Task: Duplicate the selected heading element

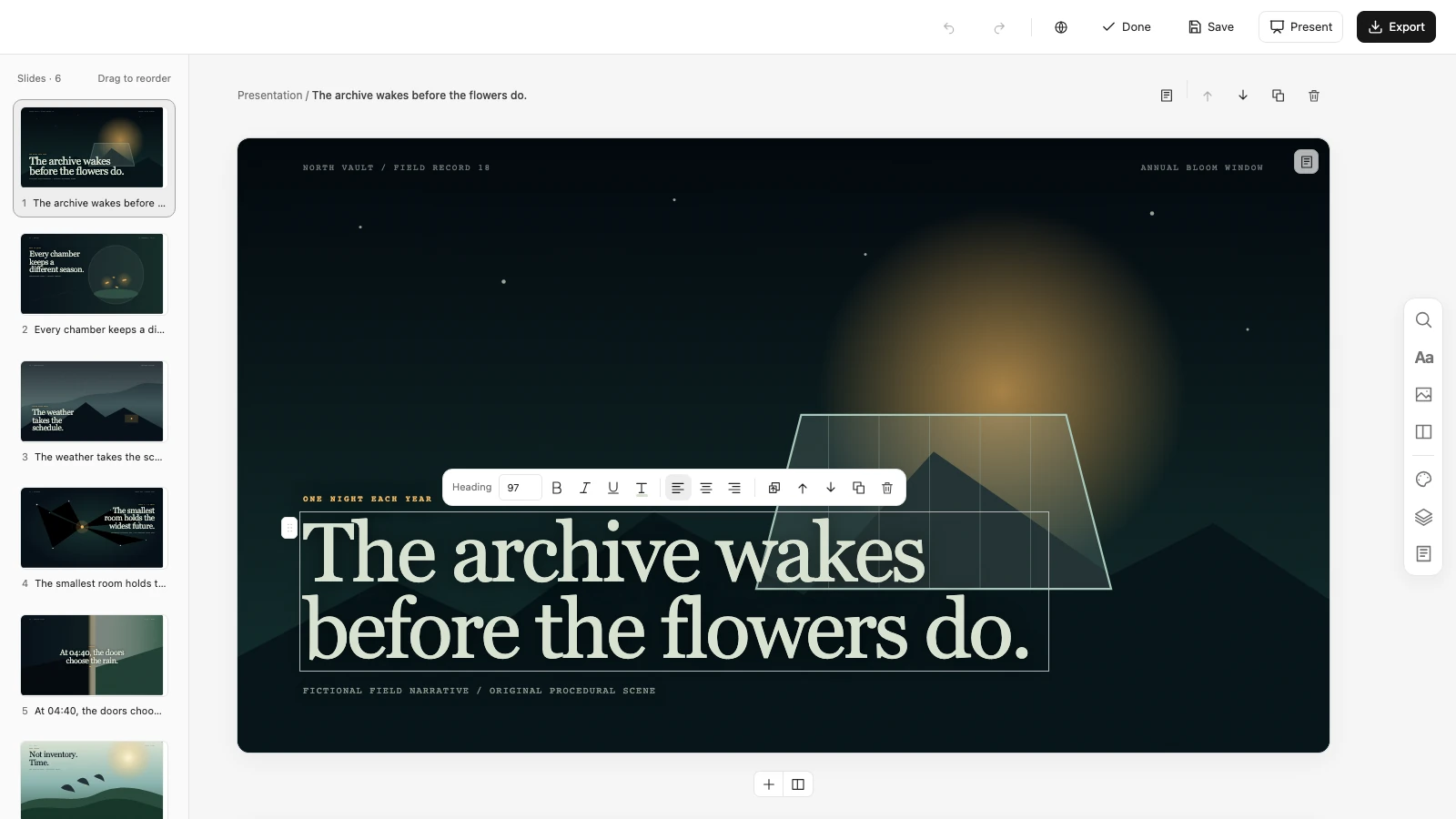Action: pyautogui.click(x=859, y=488)
